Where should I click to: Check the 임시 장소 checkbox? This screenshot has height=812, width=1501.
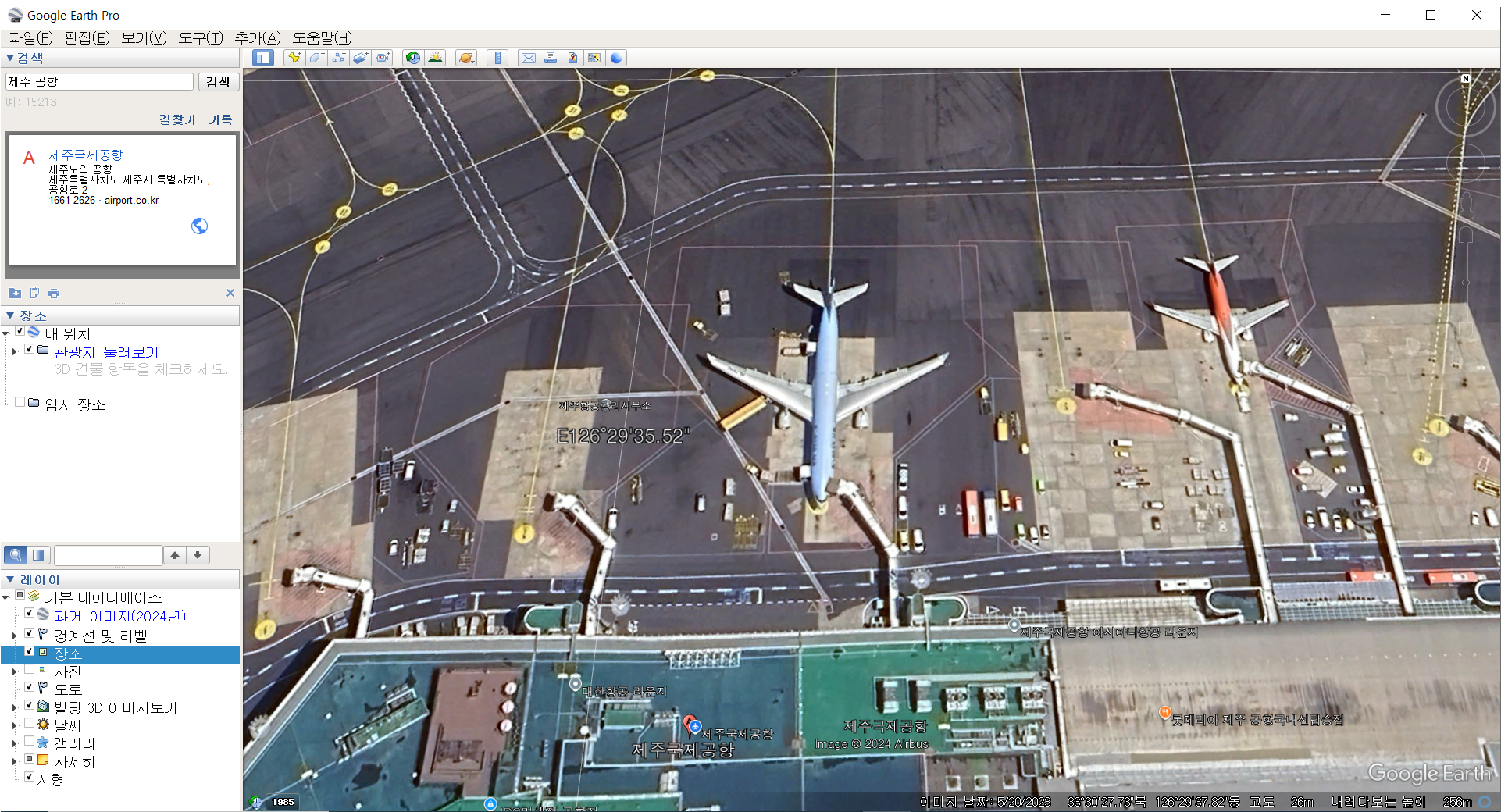pos(20,402)
